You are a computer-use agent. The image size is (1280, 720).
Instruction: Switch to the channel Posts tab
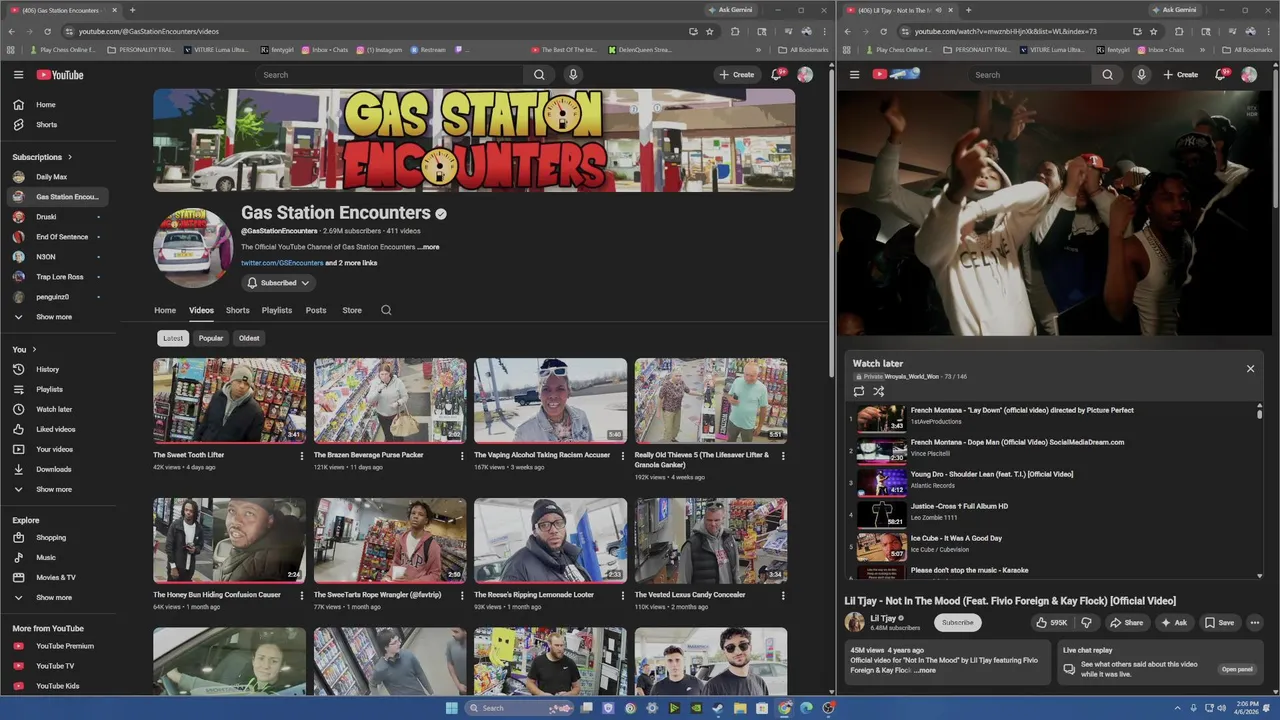coord(316,310)
